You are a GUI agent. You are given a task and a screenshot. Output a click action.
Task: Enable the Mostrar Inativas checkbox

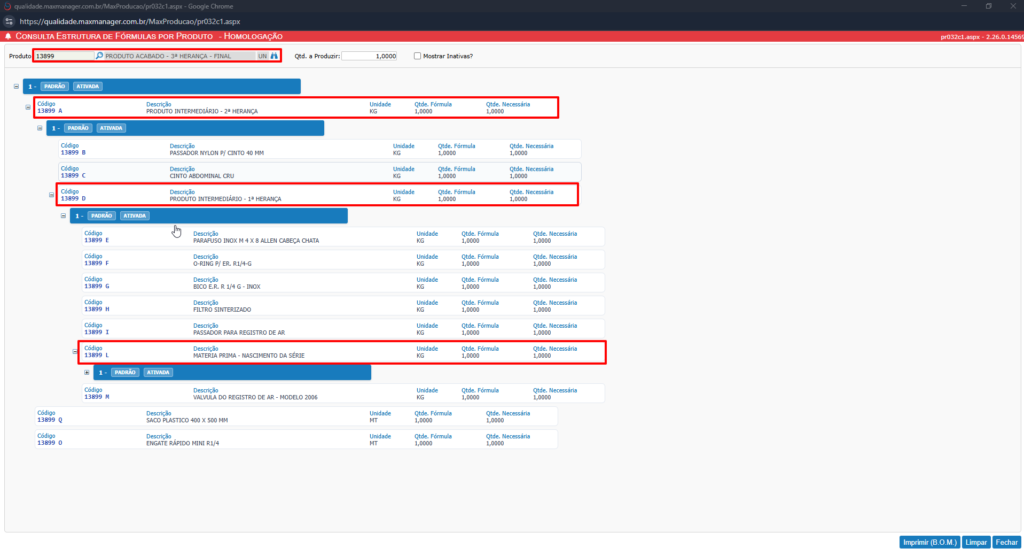pos(418,56)
